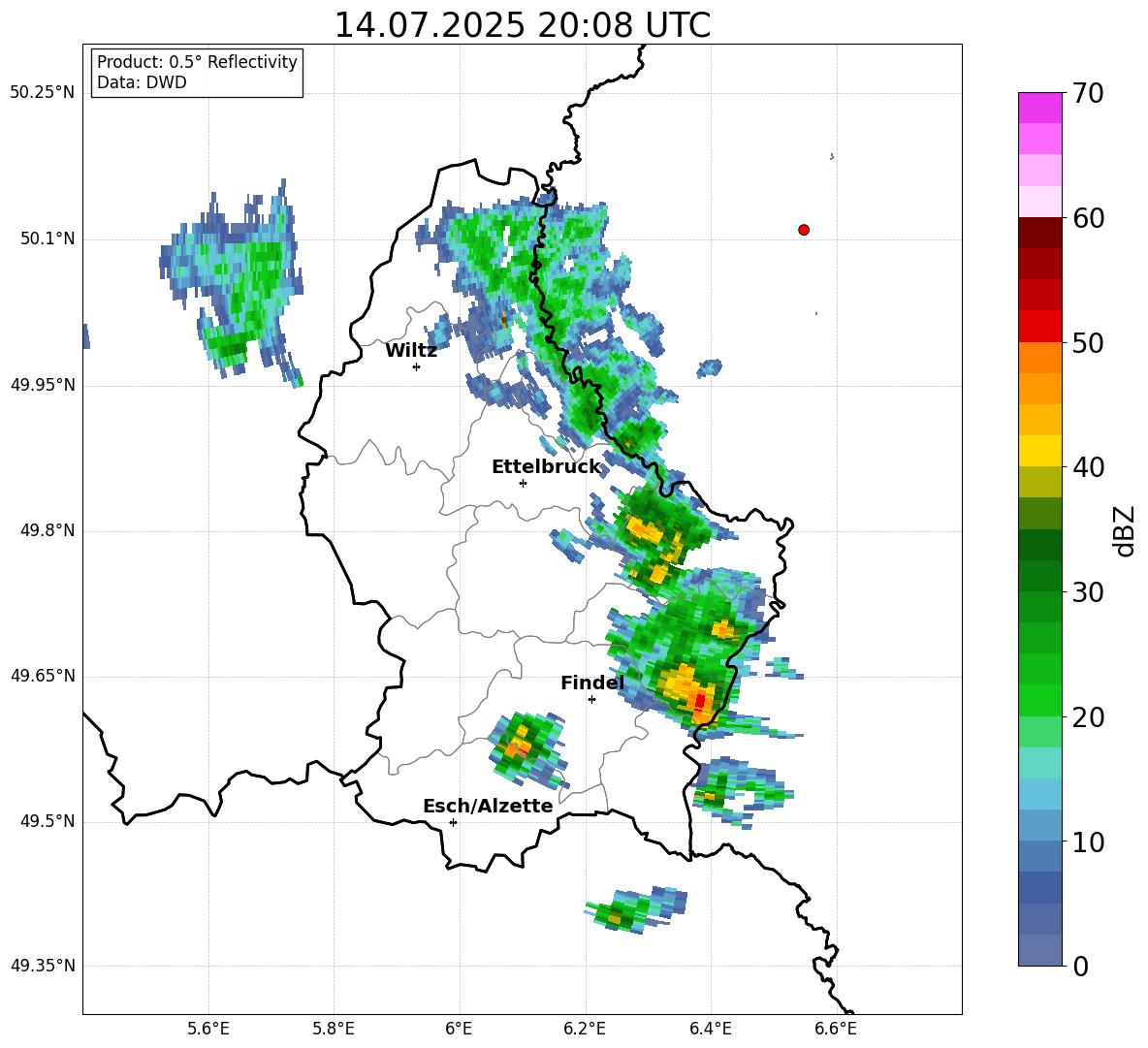This screenshot has height=1048, width=1148.
Task: Click the red core in the storm east of Findel
Action: (x=700, y=701)
